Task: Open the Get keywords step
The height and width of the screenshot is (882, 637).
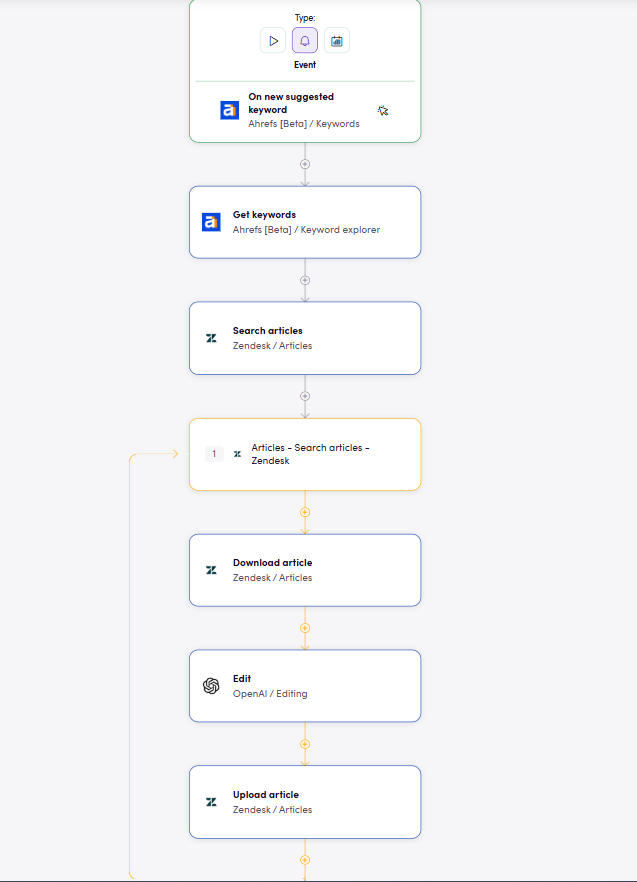Action: tap(305, 222)
